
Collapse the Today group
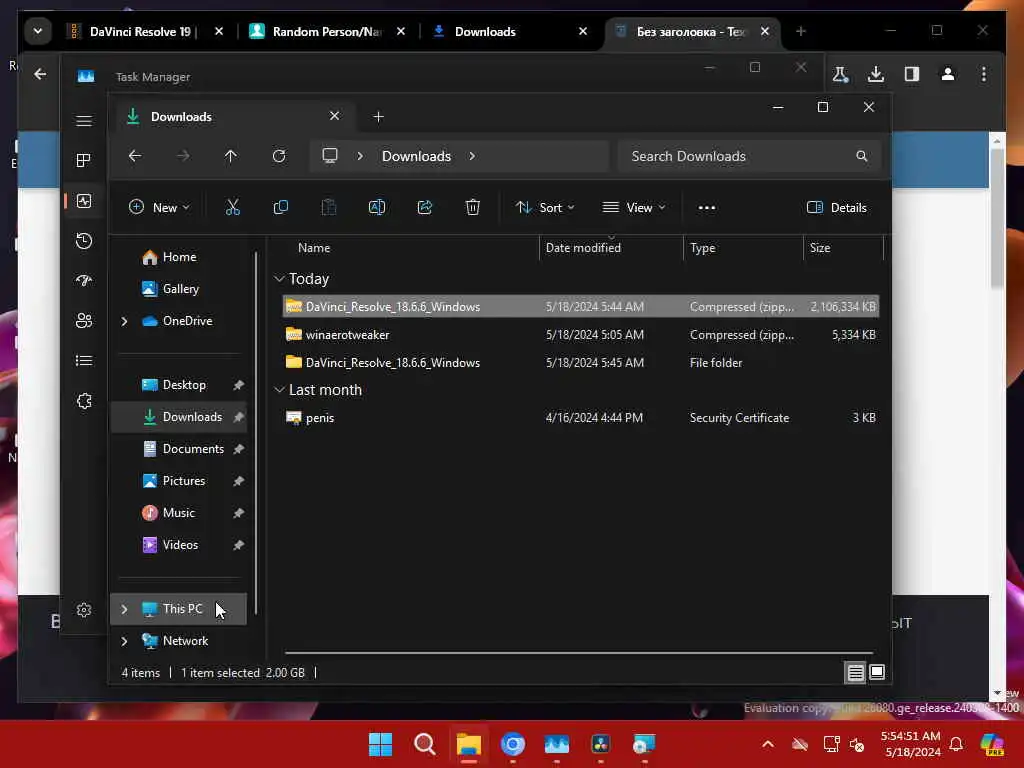[x=280, y=279]
